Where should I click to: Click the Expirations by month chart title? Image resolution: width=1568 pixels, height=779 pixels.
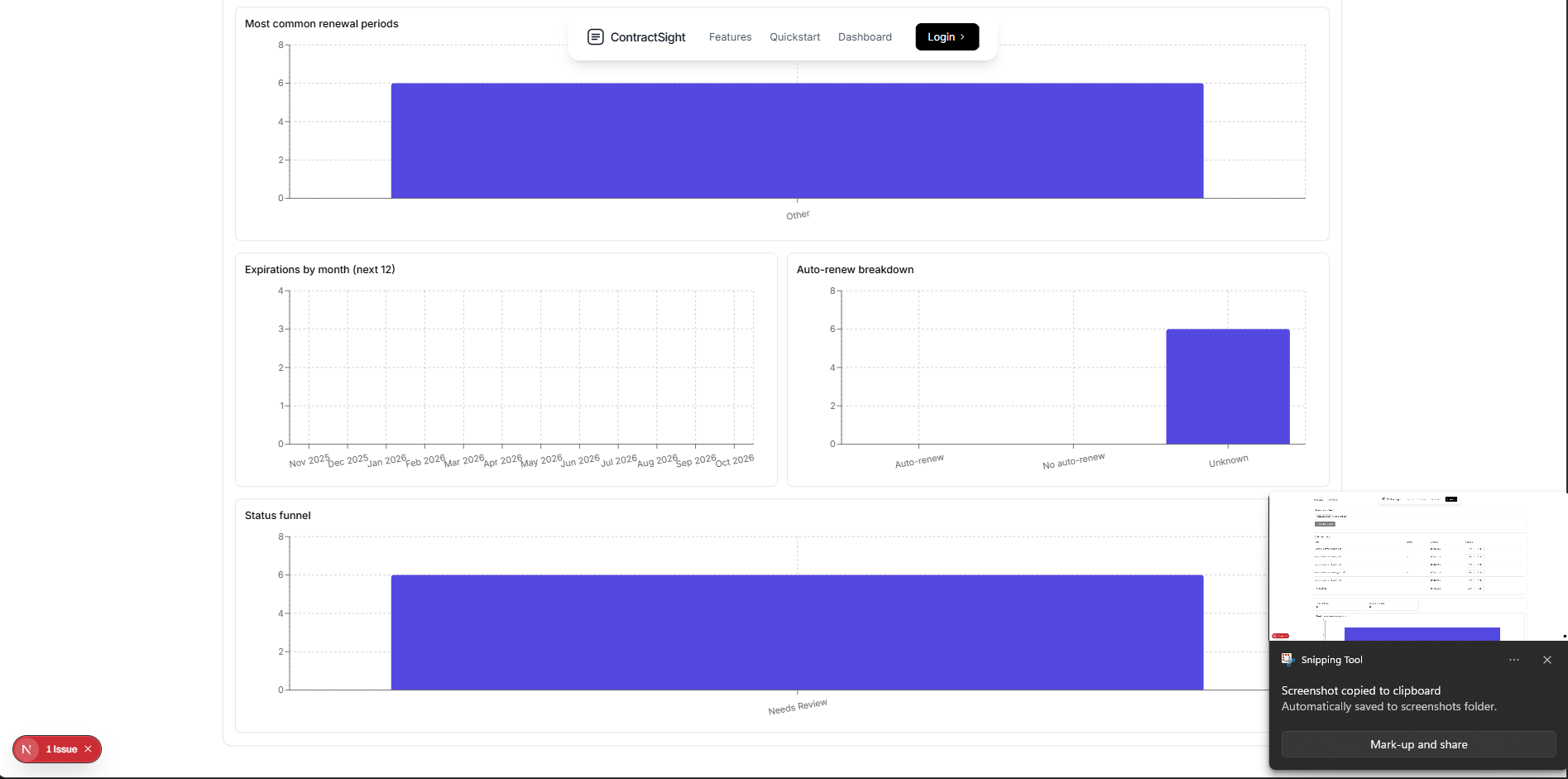(319, 269)
